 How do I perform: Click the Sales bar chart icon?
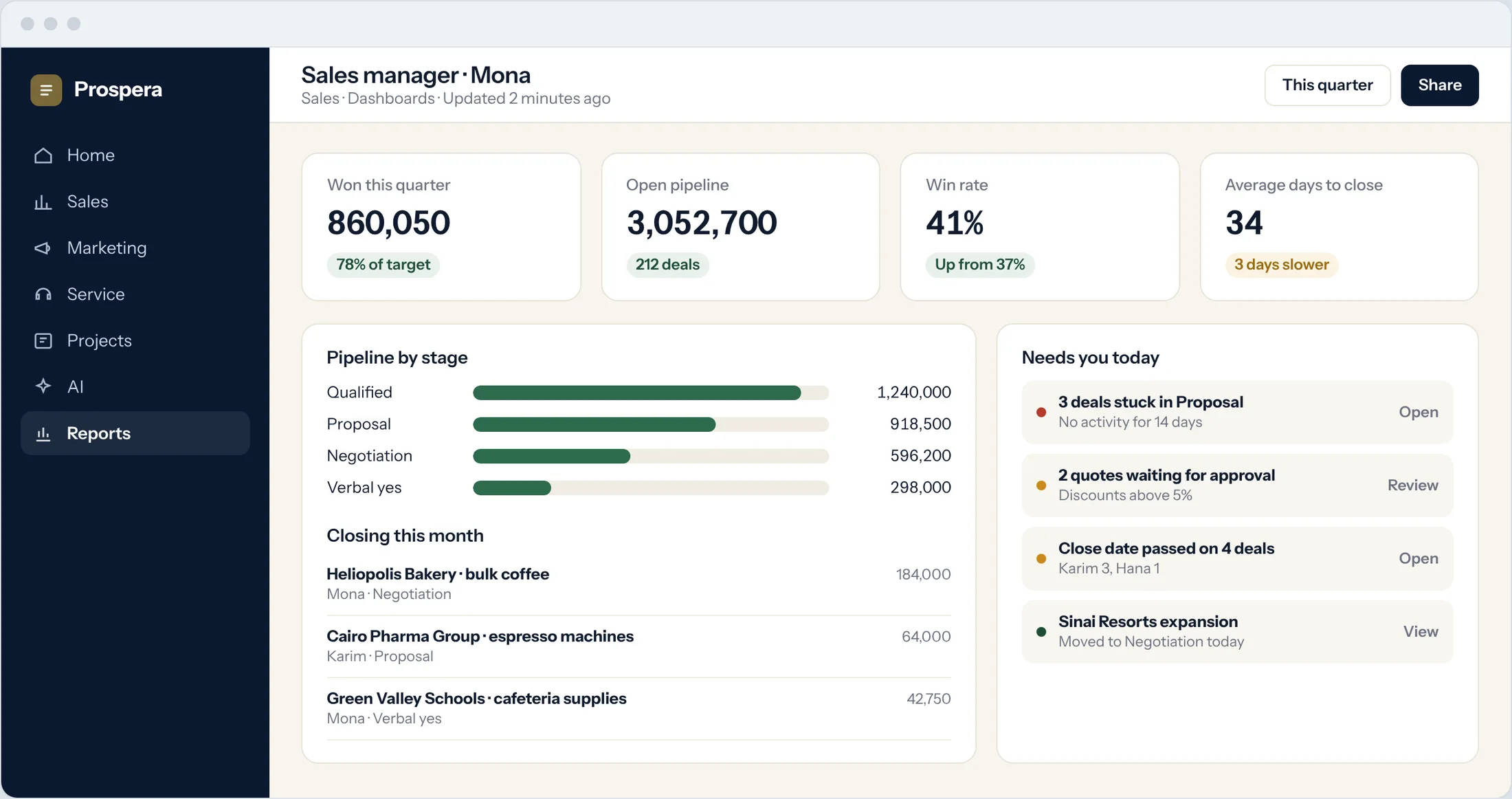click(43, 202)
